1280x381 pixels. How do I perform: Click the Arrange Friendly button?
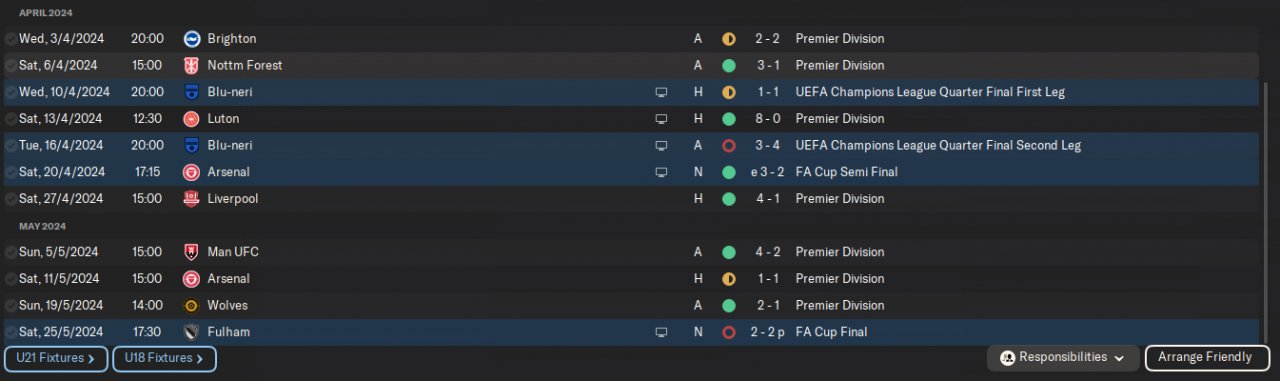tap(1204, 358)
